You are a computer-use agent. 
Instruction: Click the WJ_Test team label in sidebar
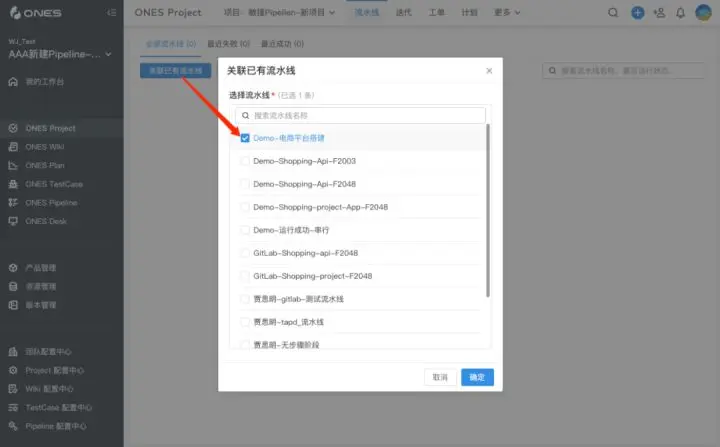[22, 41]
